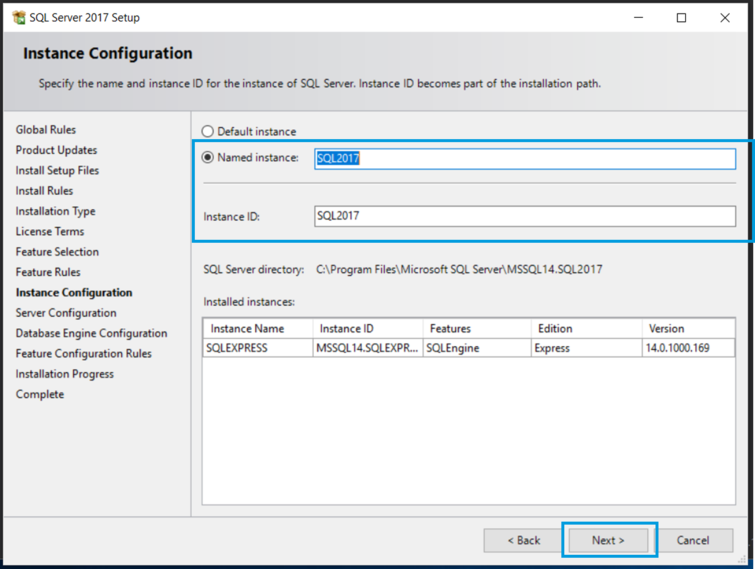Viewport: 755px width, 569px height.
Task: Click the SQL Server Setup title bar icon
Action: point(18,17)
